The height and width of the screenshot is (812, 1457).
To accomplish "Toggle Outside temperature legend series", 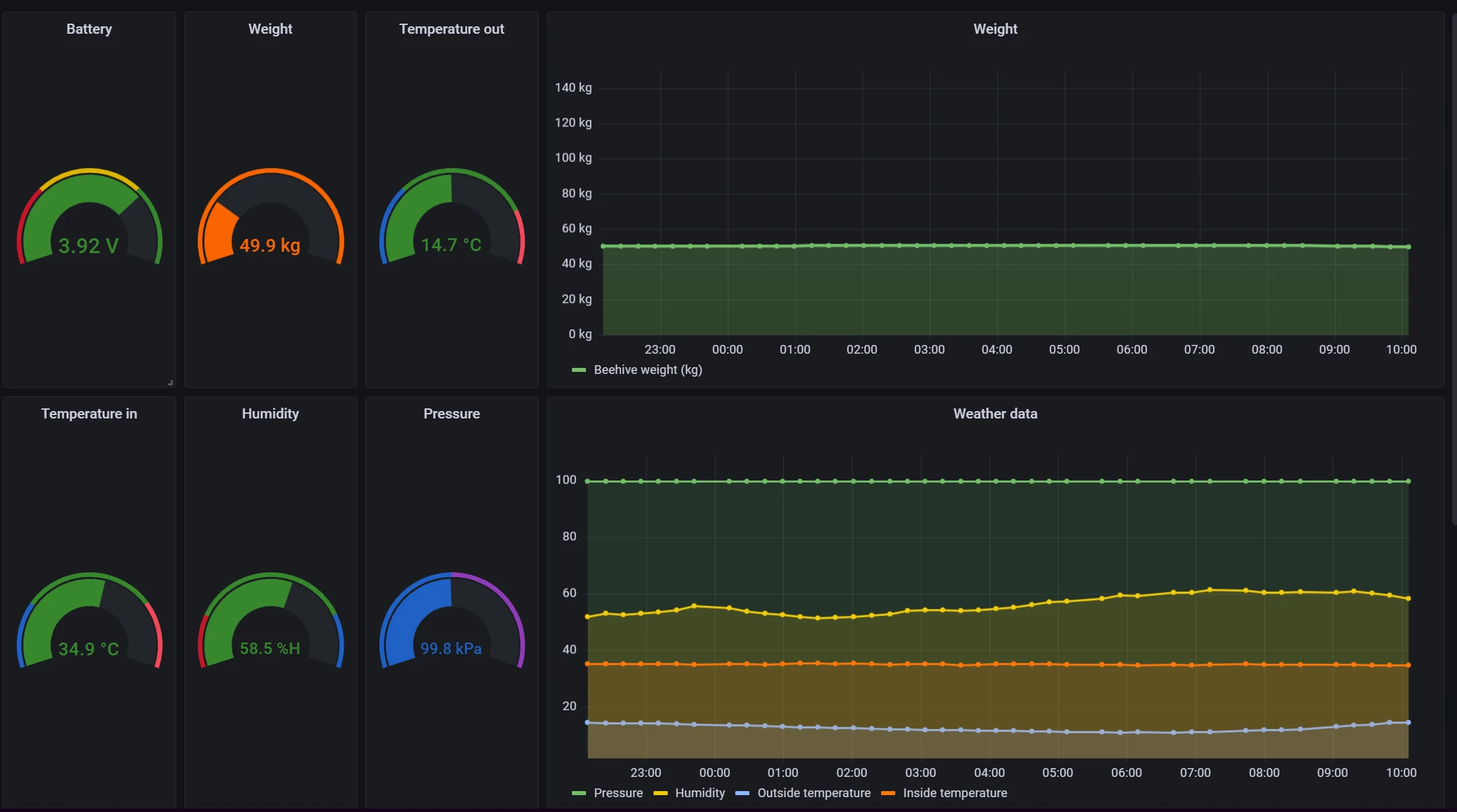I will point(814,793).
